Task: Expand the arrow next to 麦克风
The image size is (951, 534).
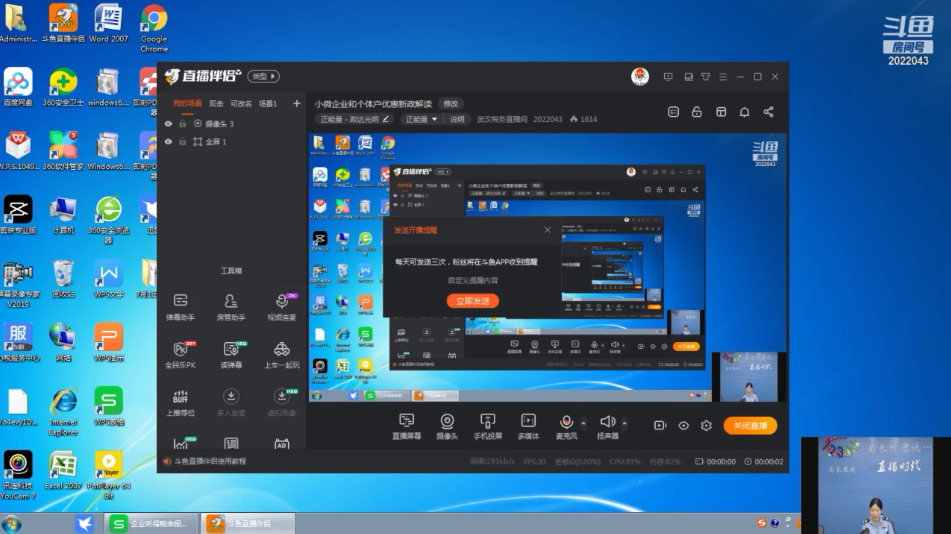Action: point(583,422)
